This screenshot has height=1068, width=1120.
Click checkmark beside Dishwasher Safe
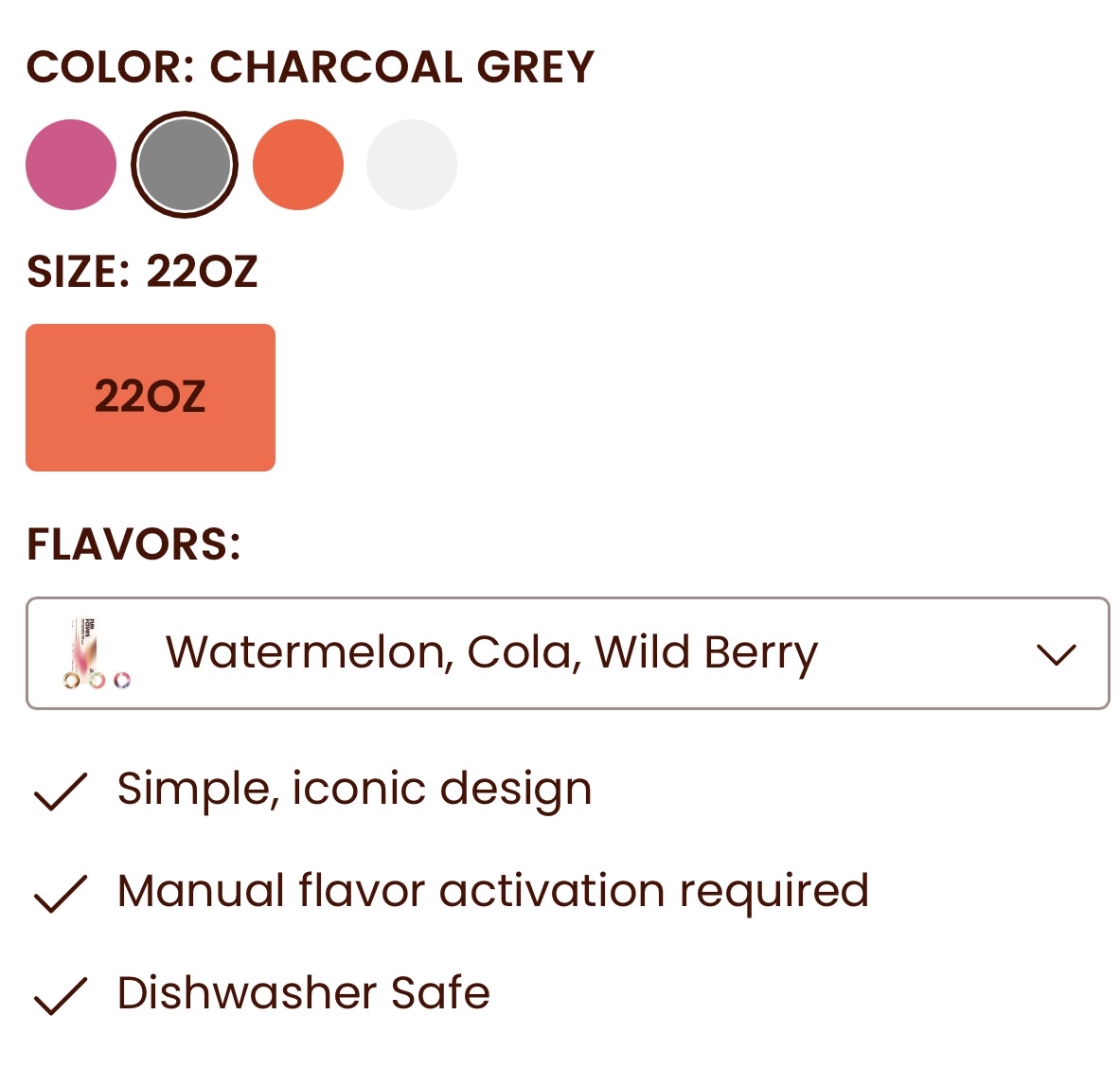61,995
